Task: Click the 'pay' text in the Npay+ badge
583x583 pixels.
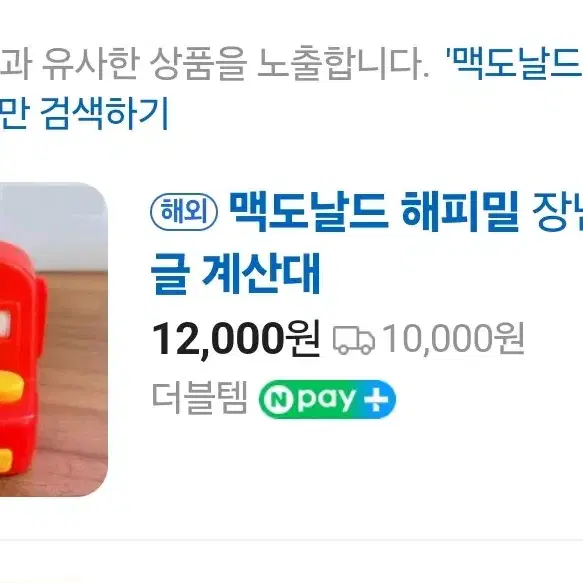Action: point(327,399)
